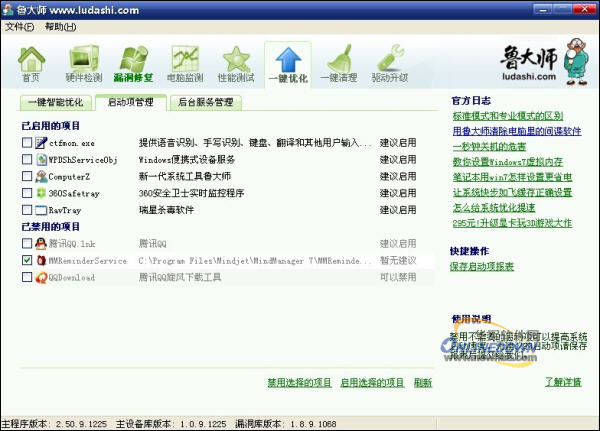Click the 启用选择的项目 link
Viewport: 600px width, 431px height.
pyautogui.click(x=372, y=383)
